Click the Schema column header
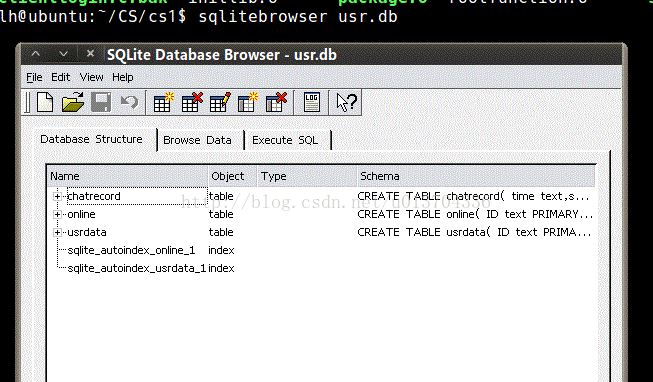This screenshot has height=382, width=653. pos(476,176)
